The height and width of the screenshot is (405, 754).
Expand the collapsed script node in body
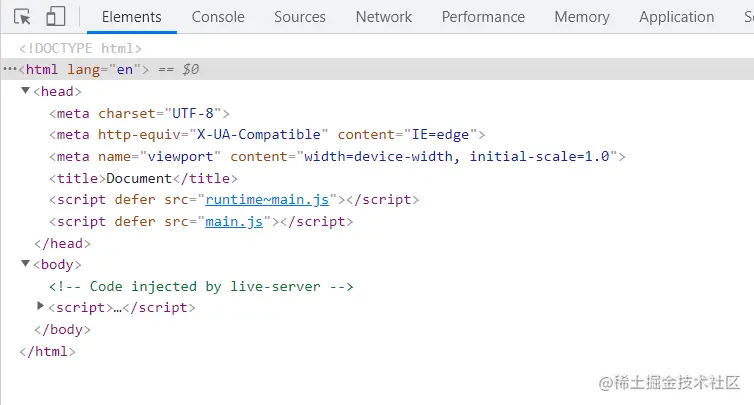coord(41,306)
